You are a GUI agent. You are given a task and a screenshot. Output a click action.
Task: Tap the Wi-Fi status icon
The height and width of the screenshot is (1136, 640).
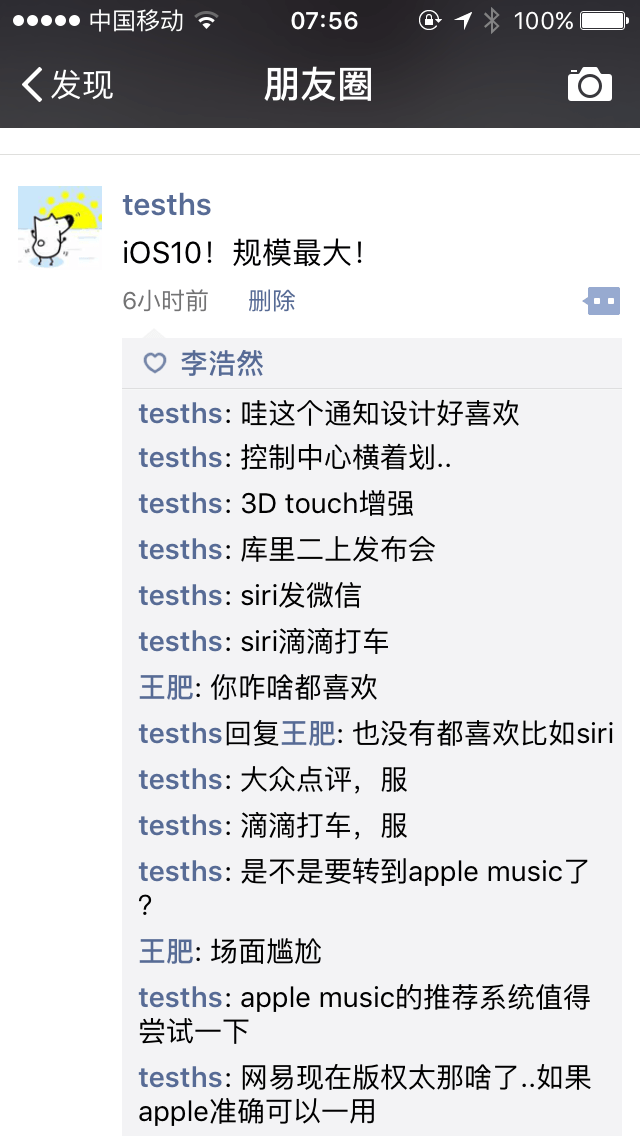pyautogui.click(x=207, y=20)
